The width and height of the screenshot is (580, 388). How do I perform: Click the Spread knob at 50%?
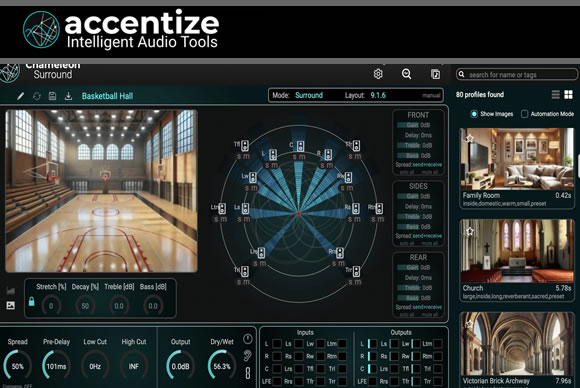(17, 365)
